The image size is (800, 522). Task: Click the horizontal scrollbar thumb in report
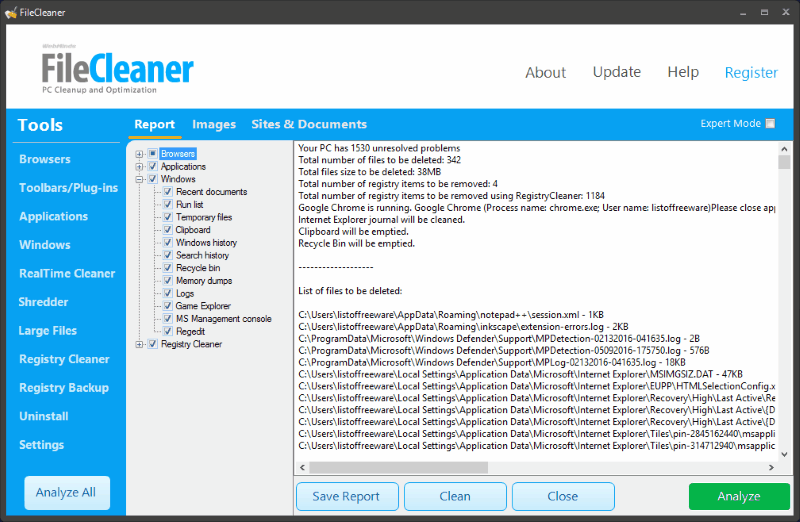[x=398, y=467]
